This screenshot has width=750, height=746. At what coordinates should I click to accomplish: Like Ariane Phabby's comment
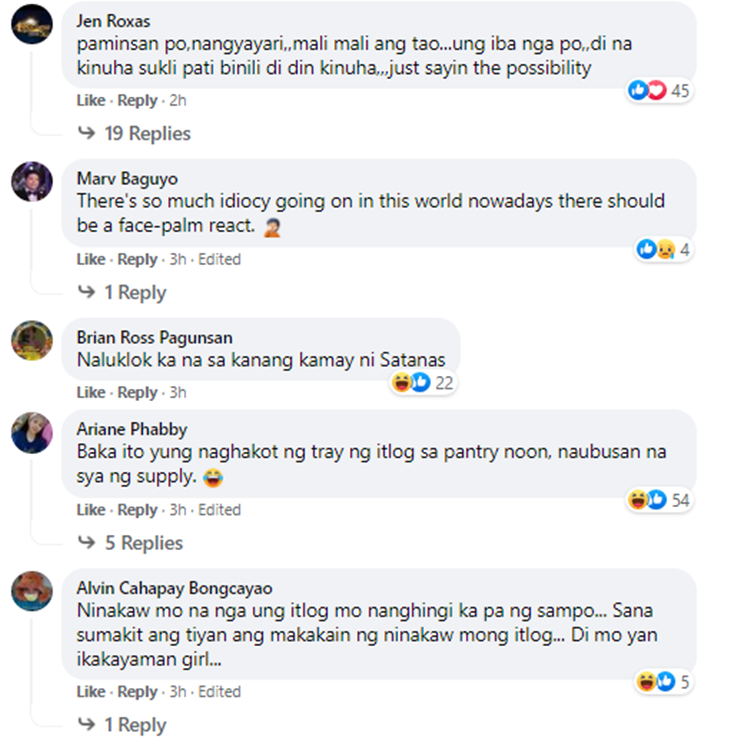click(x=91, y=510)
